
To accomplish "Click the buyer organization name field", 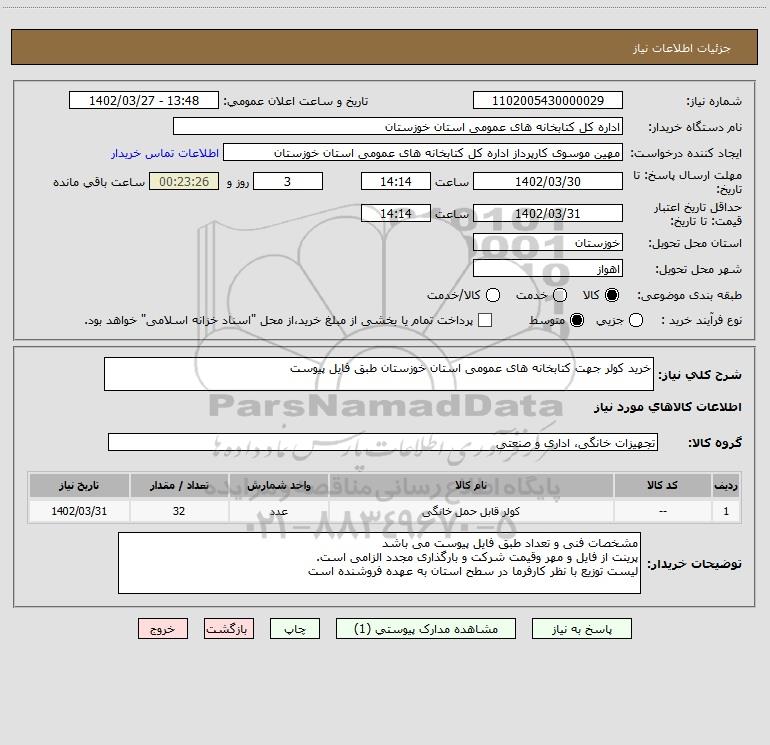I will [398, 127].
